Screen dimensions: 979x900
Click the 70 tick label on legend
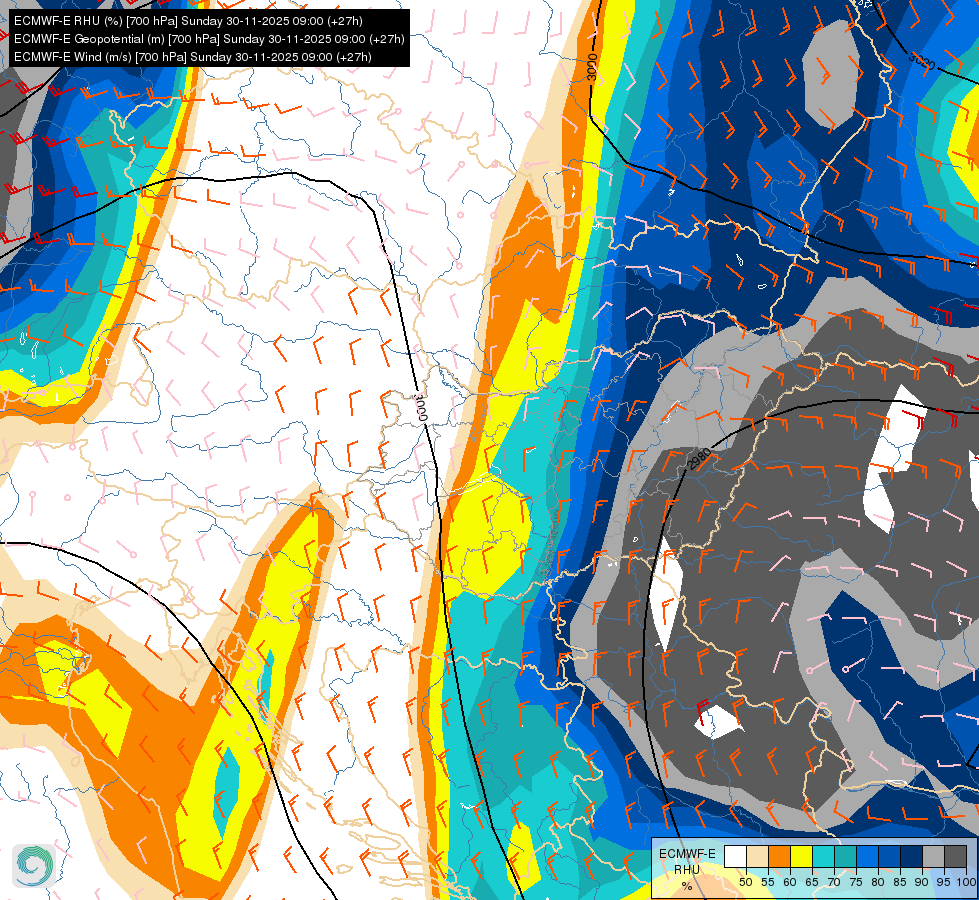click(834, 882)
